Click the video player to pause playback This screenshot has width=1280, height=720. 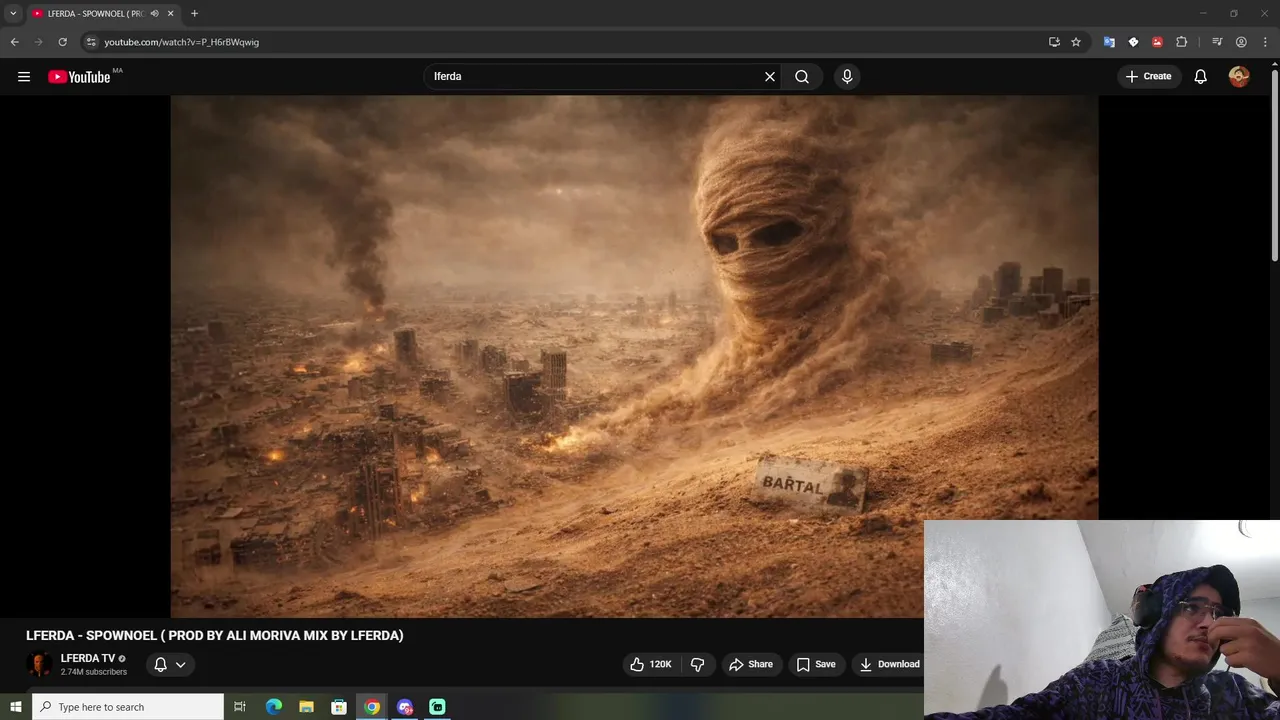coord(634,356)
